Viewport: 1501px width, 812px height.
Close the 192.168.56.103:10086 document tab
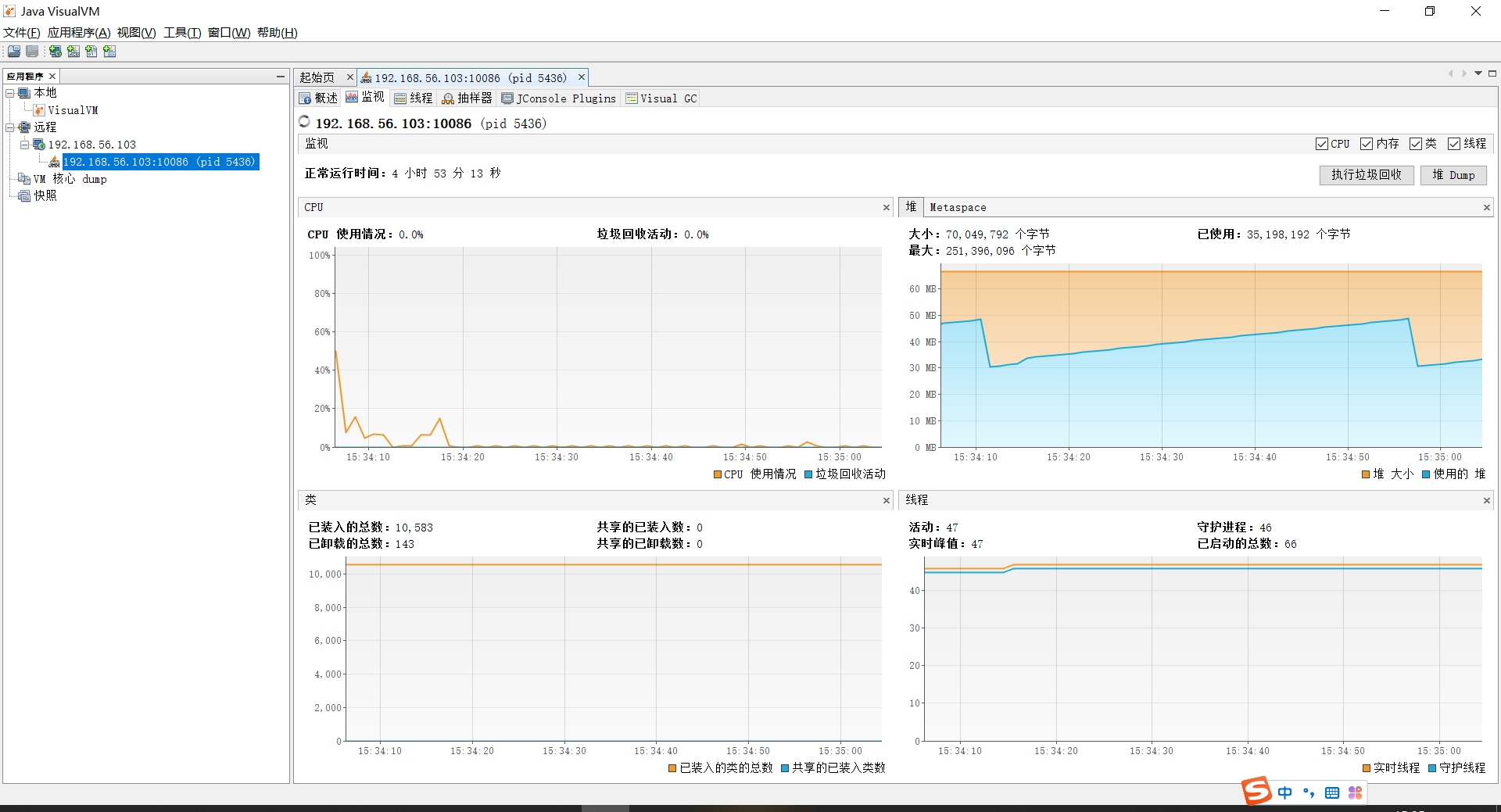[x=582, y=77]
